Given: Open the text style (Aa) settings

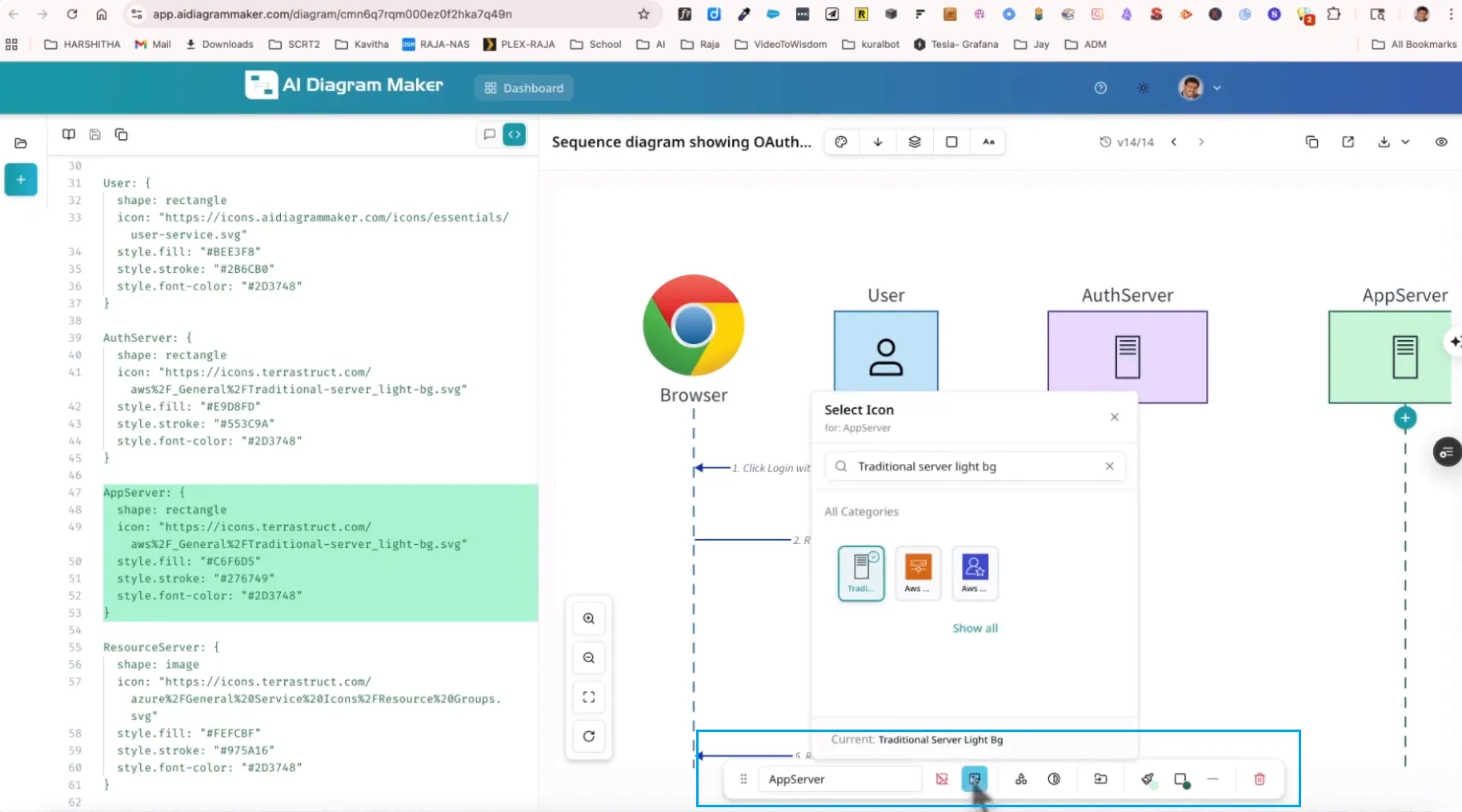Looking at the screenshot, I should (x=988, y=142).
